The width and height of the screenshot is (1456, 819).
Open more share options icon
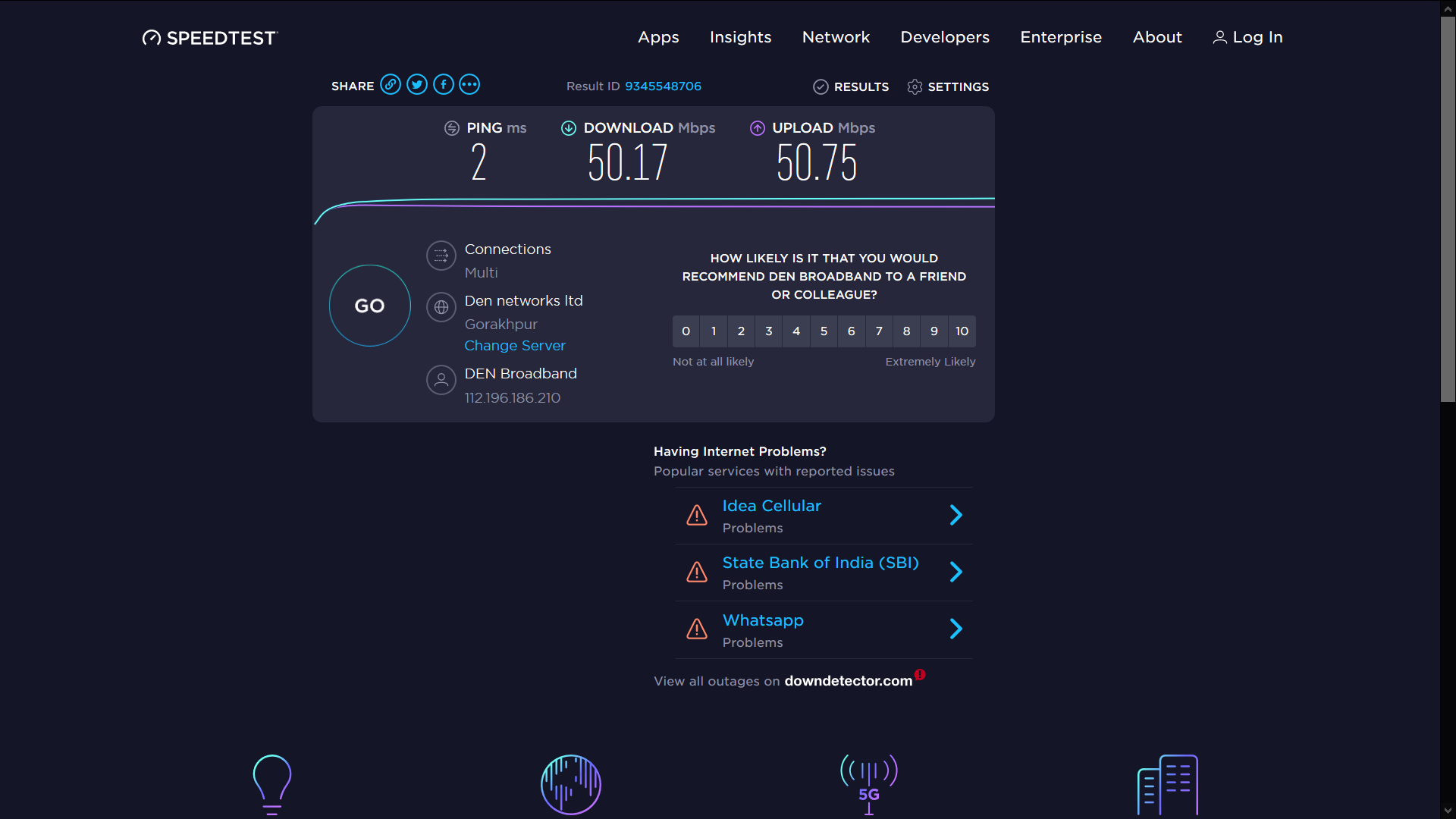click(x=469, y=84)
